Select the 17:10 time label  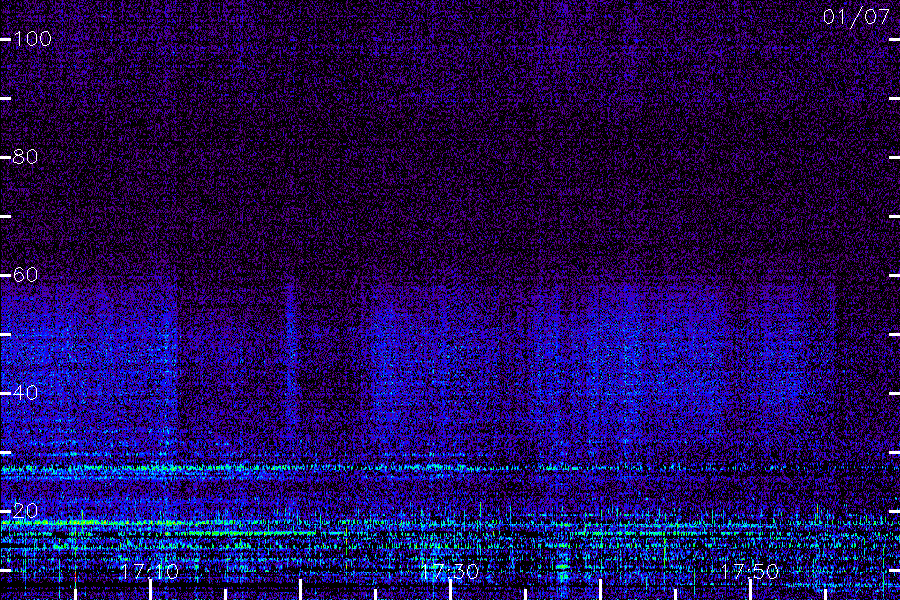[x=149, y=572]
